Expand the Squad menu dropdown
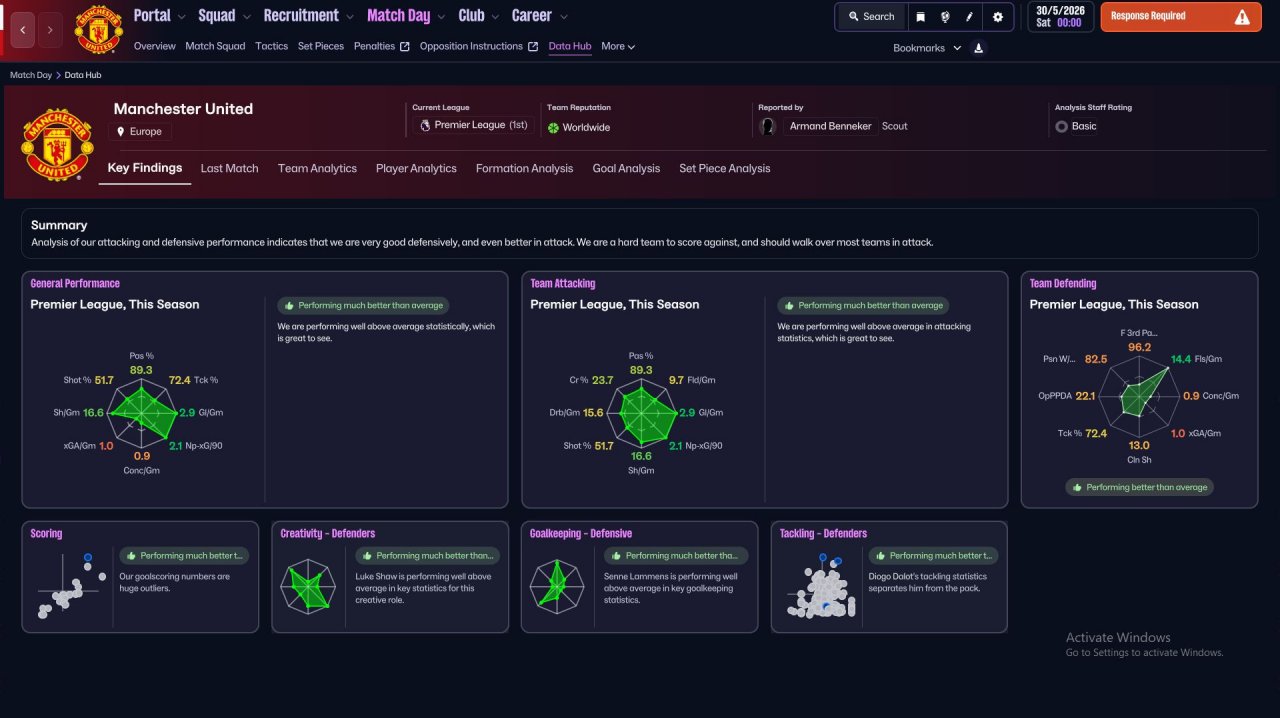 245,17
